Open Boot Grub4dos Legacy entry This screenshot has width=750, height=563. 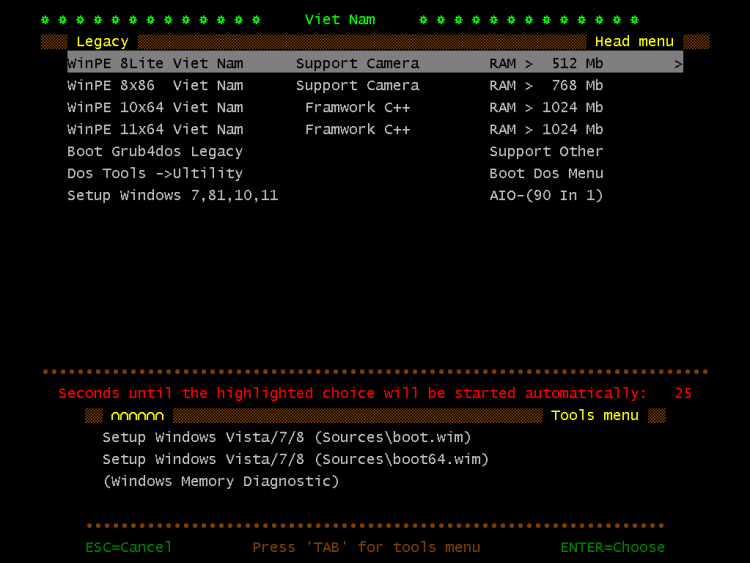(155, 151)
